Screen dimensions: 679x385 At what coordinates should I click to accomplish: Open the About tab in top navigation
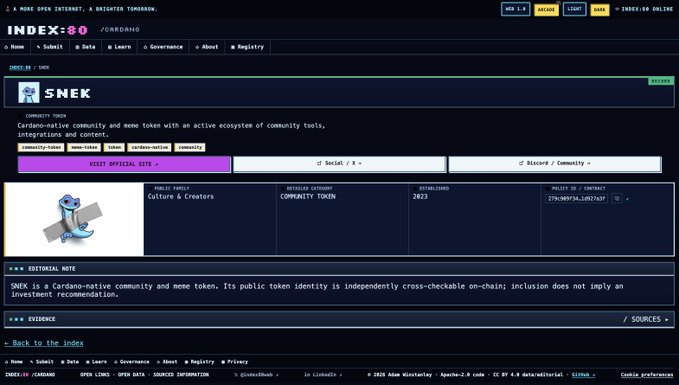[207, 47]
